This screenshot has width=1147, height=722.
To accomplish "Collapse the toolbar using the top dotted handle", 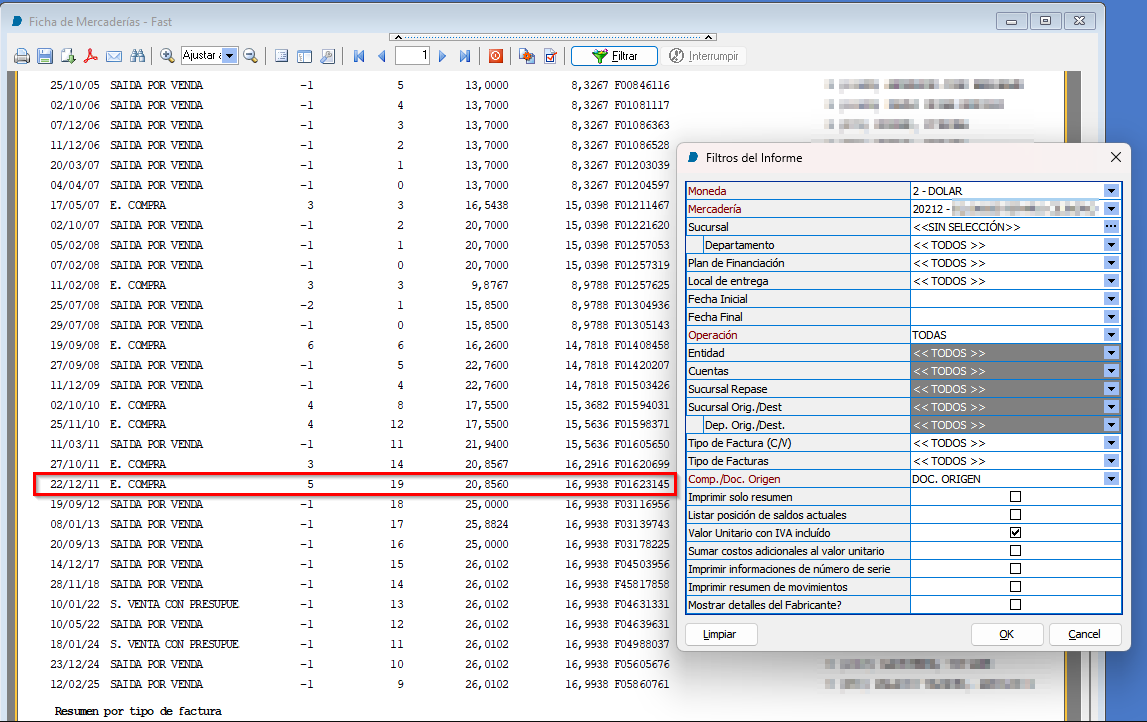I will tap(553, 37).
